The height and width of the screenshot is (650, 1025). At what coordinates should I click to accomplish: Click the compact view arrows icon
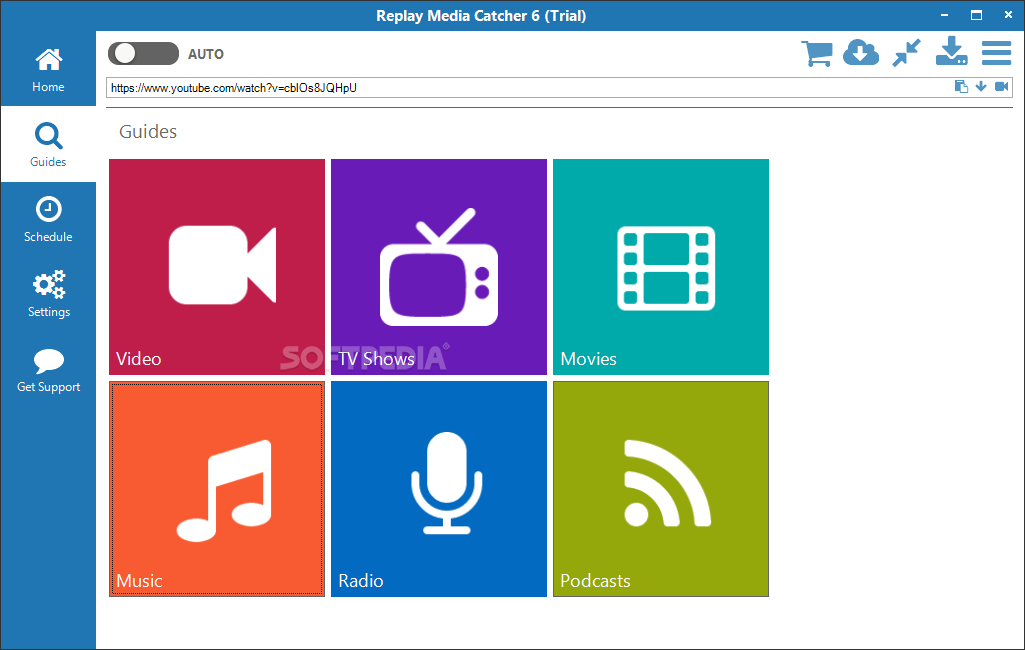[x=907, y=52]
